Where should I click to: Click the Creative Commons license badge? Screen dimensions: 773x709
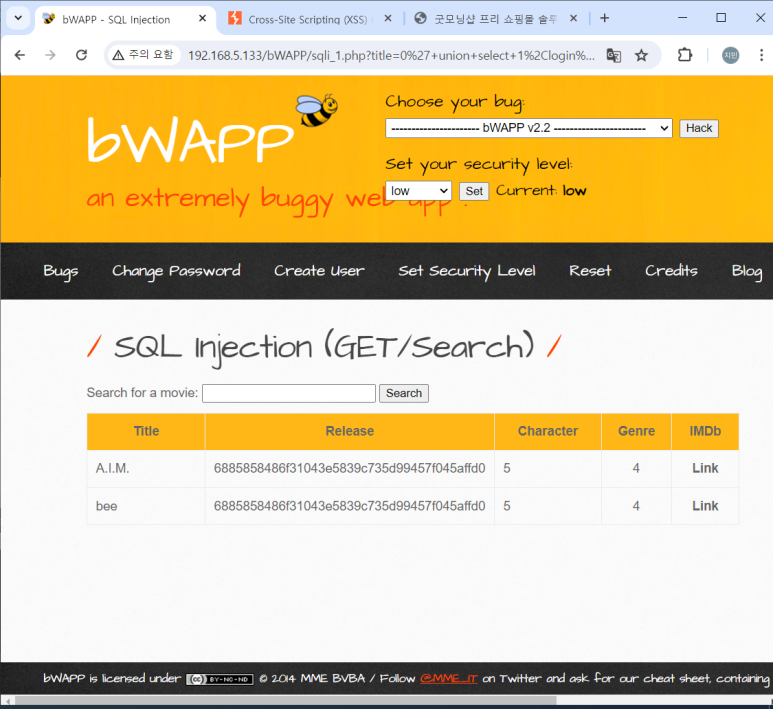220,679
